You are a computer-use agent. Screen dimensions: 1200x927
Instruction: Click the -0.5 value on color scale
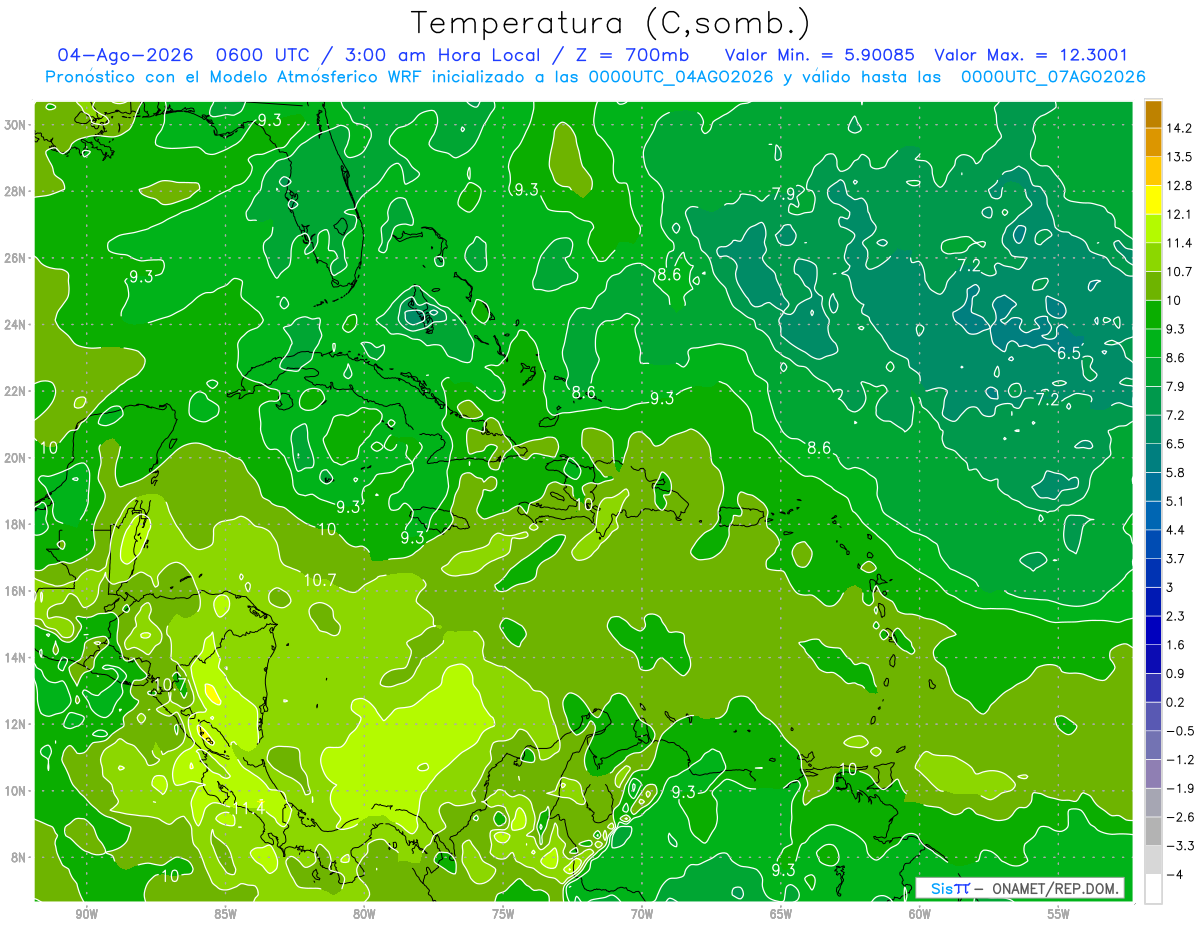pos(1180,731)
